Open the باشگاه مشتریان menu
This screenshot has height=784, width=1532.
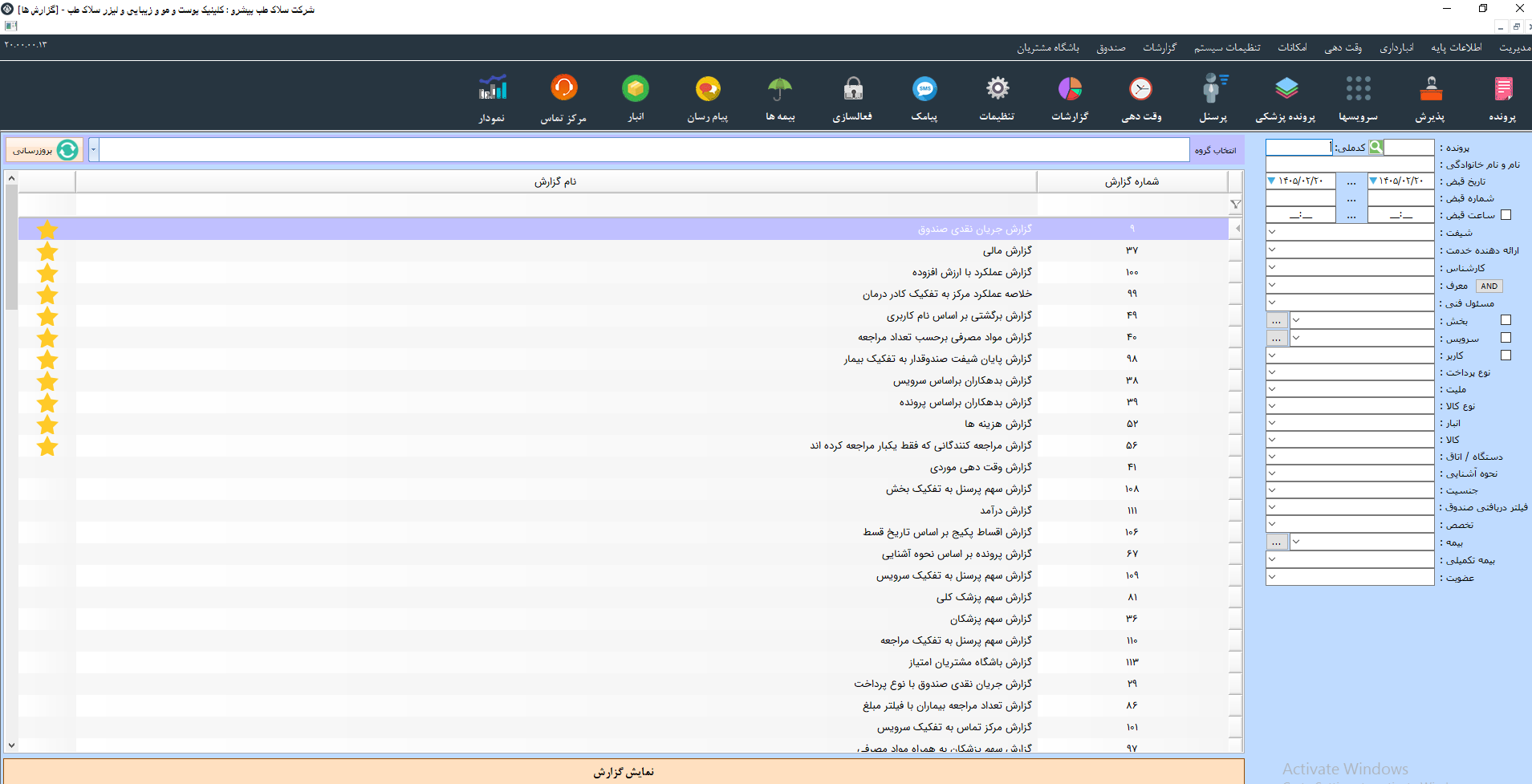coord(1048,48)
